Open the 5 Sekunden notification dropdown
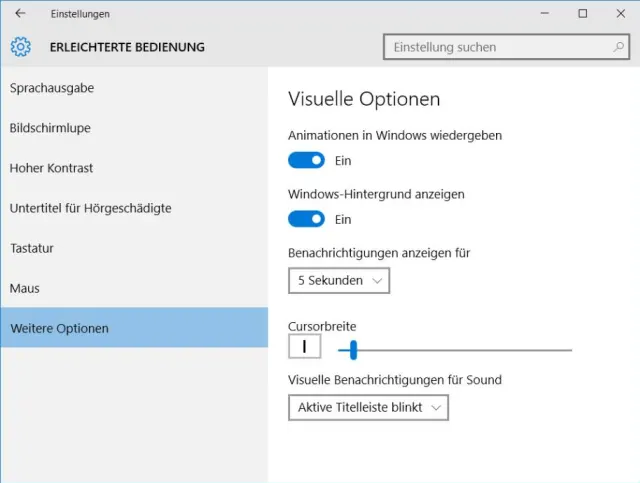Screen dimensions: 640x483 coord(339,281)
